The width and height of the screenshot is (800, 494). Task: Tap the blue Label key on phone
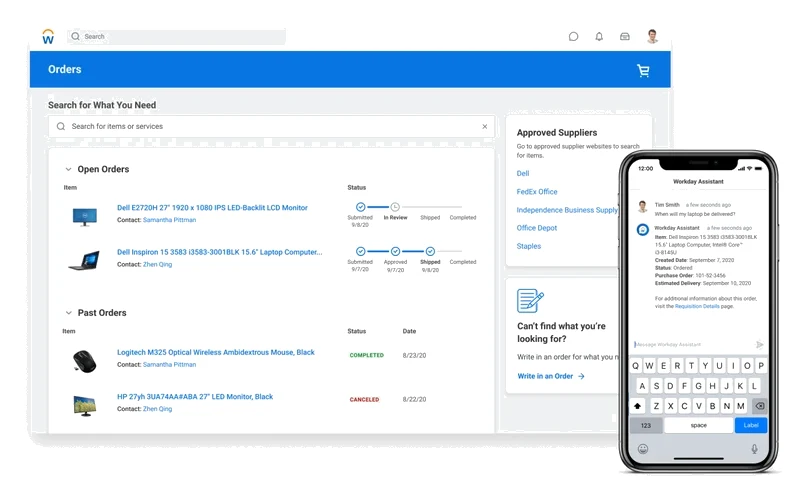point(751,425)
